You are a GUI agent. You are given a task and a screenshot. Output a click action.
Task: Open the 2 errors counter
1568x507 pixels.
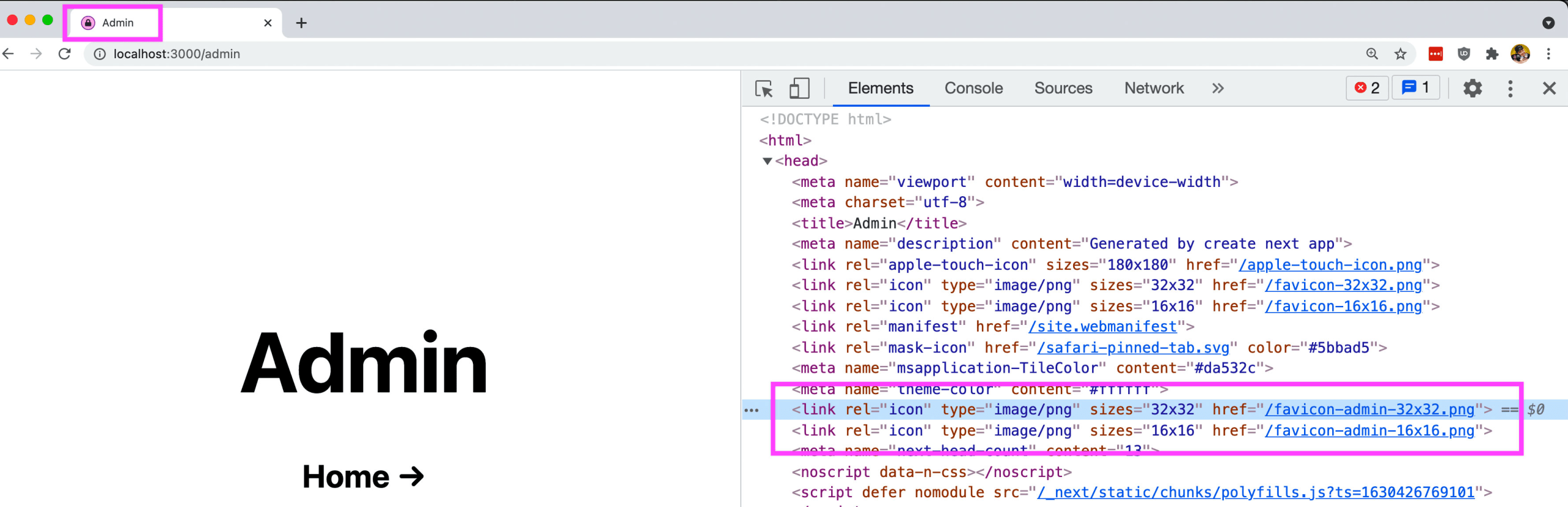coord(1367,88)
